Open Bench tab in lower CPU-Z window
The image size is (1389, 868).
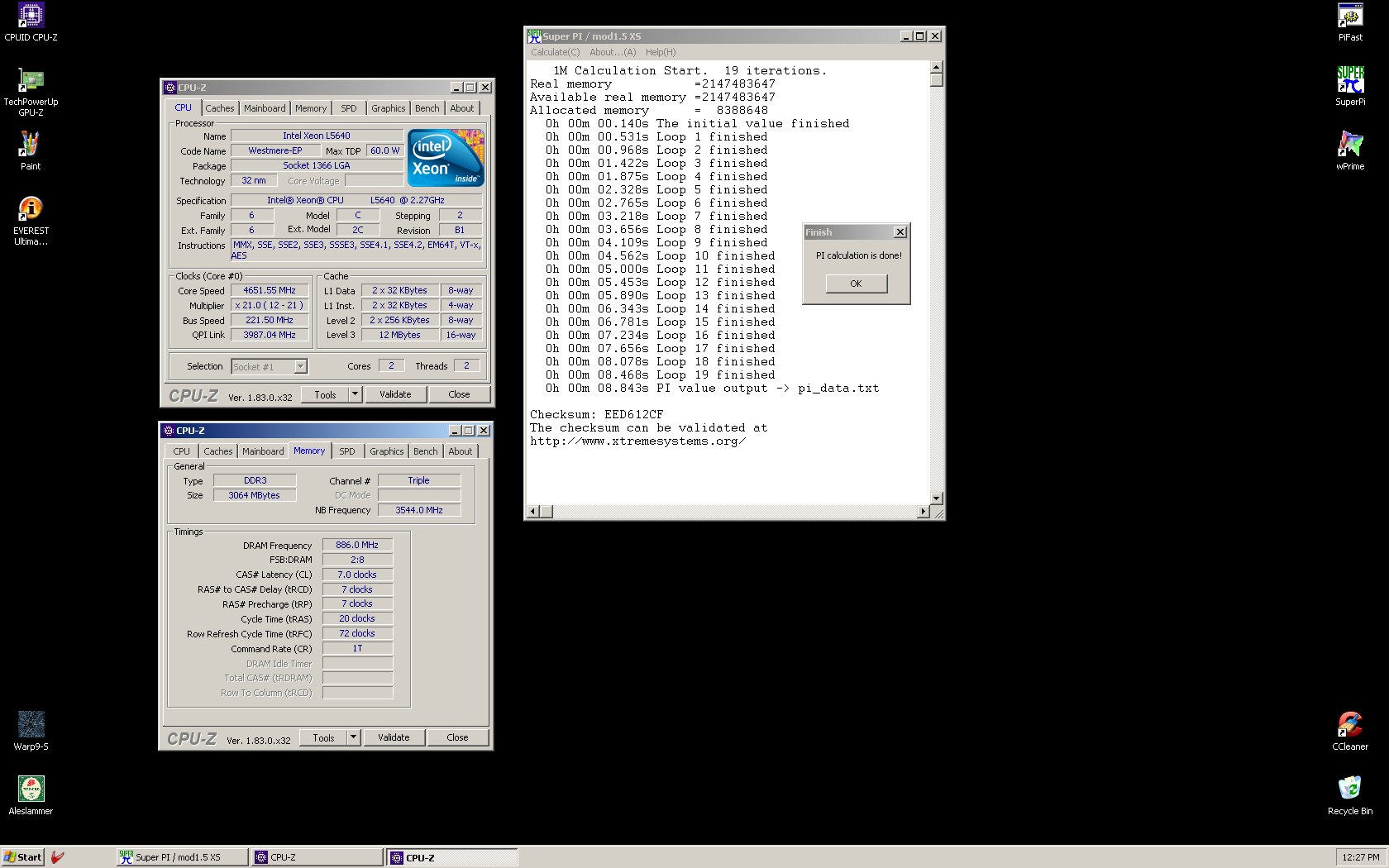pyautogui.click(x=426, y=451)
